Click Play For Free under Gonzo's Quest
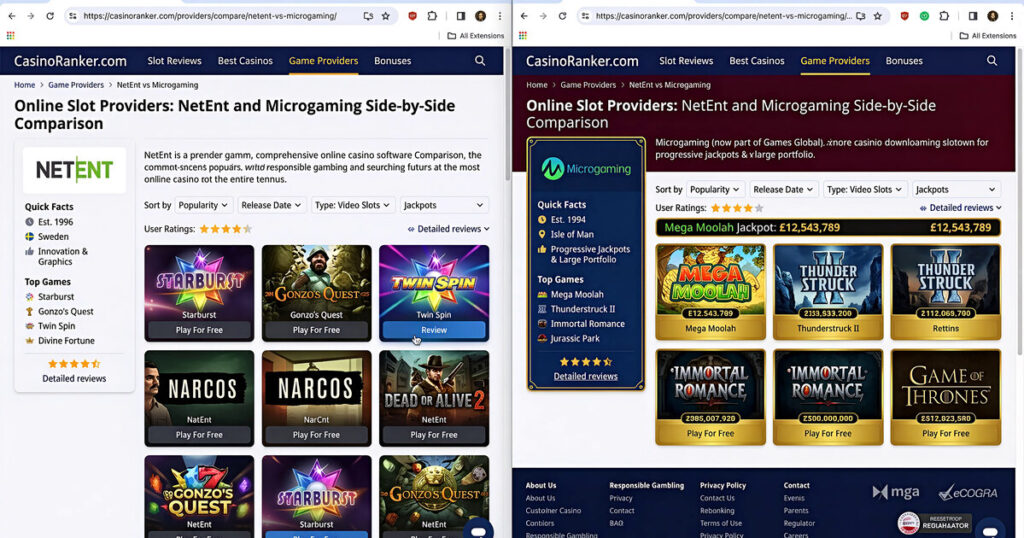The height and width of the screenshot is (538, 1024). click(x=317, y=330)
